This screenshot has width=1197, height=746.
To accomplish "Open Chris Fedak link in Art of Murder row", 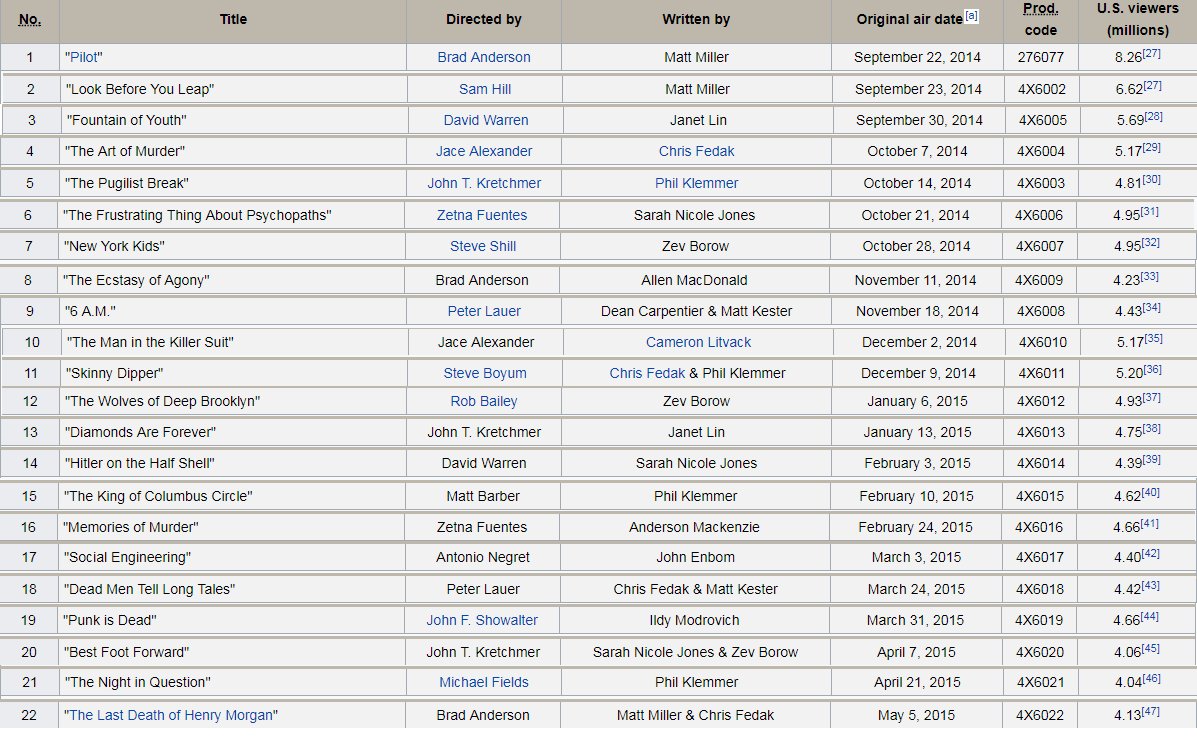I will [696, 152].
